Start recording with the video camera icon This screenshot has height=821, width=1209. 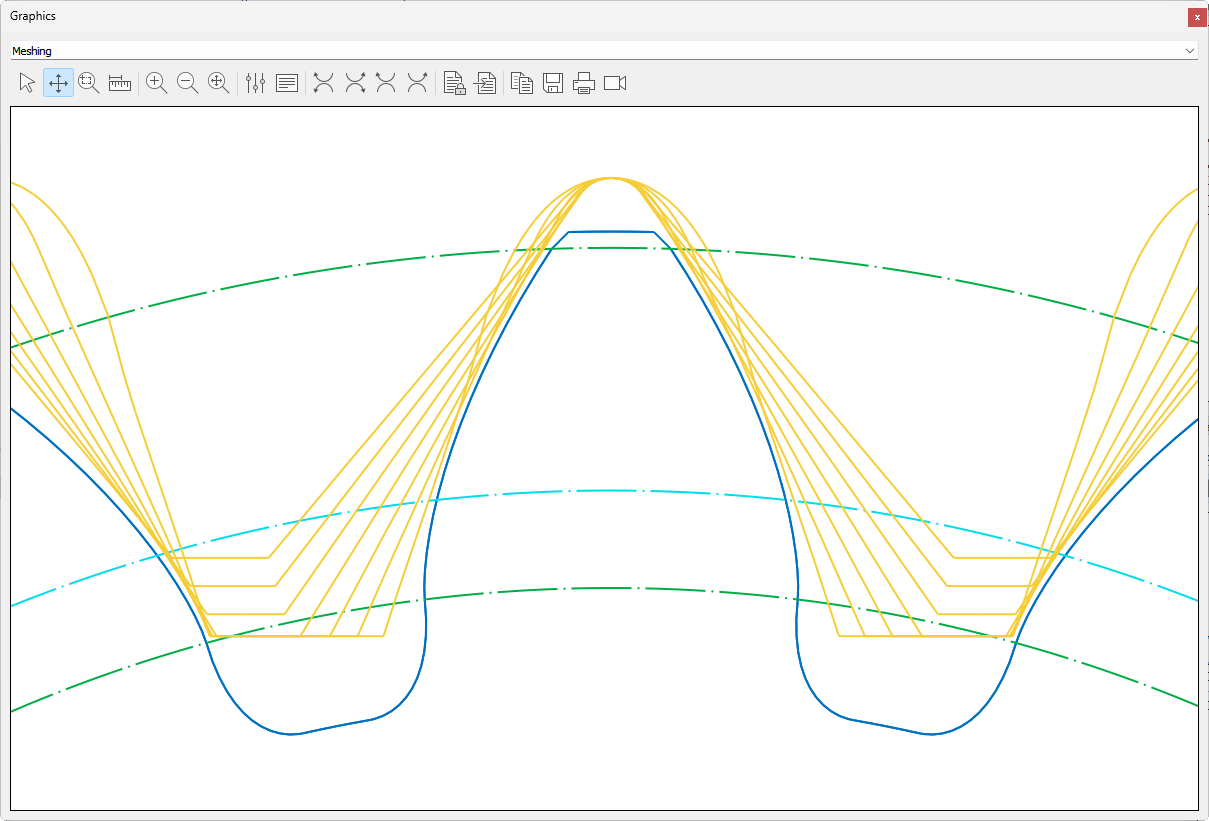click(615, 83)
